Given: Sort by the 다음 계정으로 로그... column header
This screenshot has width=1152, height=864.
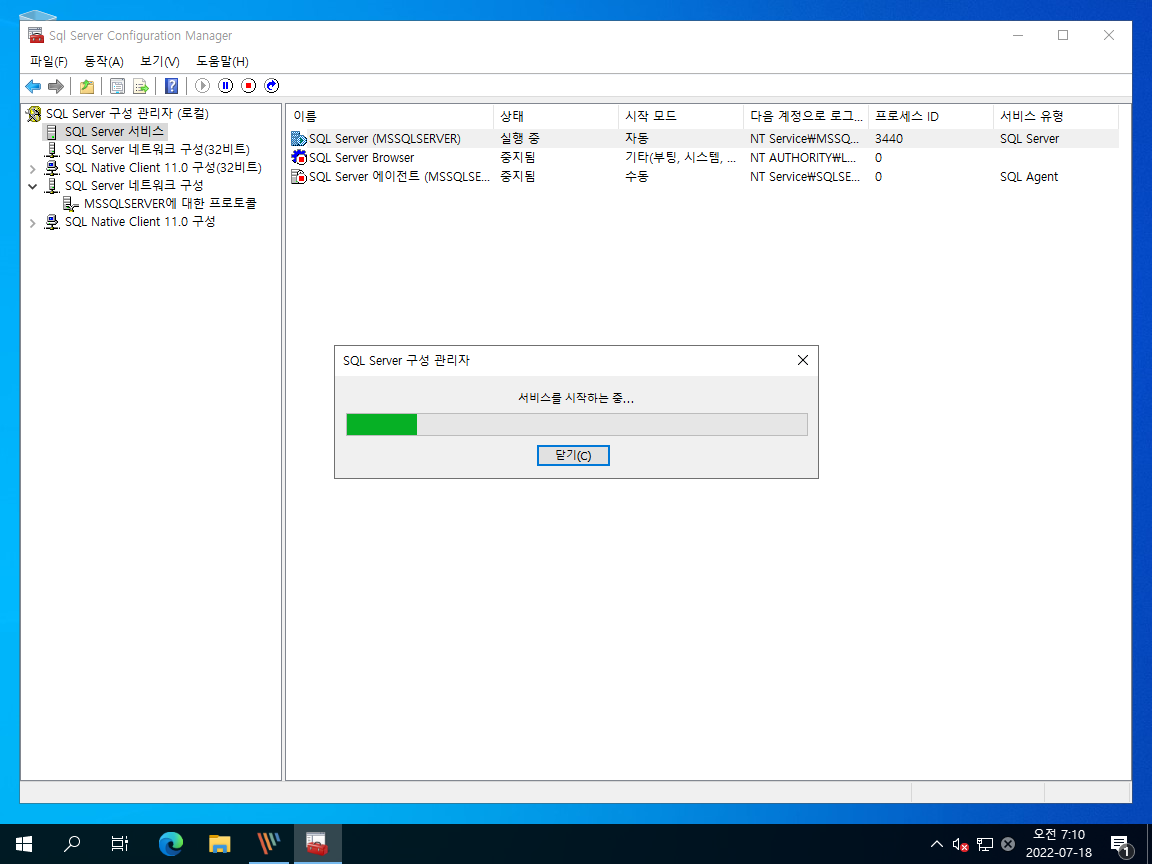Looking at the screenshot, I should click(806, 116).
